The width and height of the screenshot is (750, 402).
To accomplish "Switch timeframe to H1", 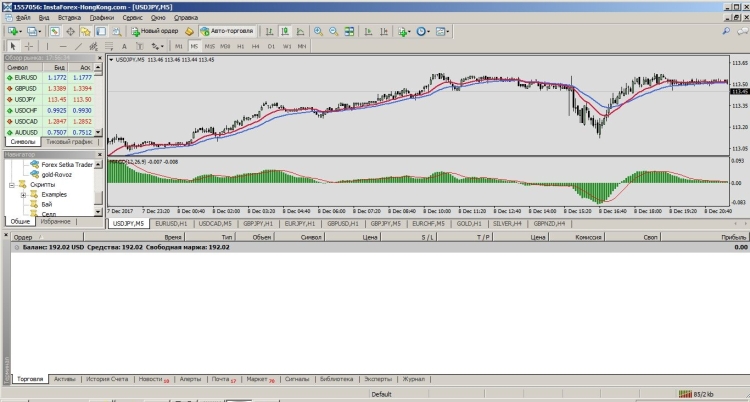I will click(x=240, y=46).
